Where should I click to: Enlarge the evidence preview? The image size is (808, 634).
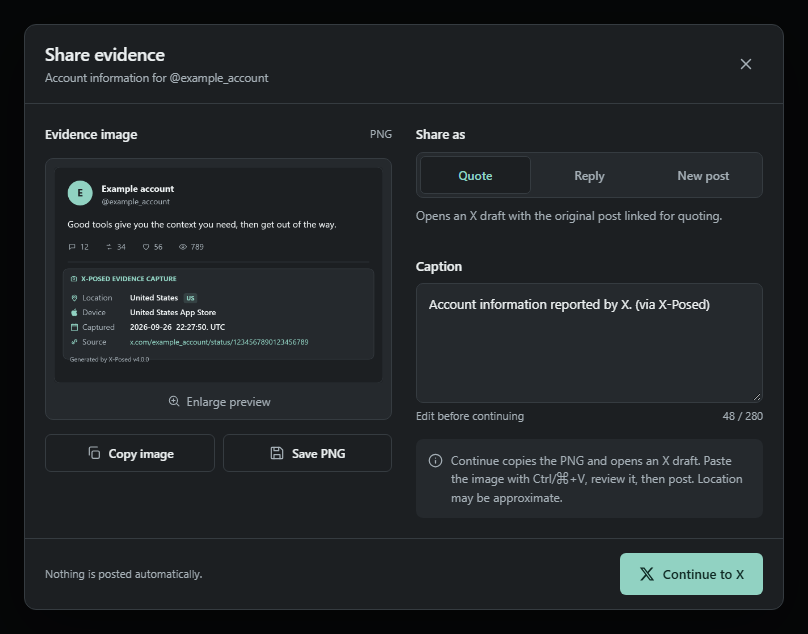coord(219,402)
